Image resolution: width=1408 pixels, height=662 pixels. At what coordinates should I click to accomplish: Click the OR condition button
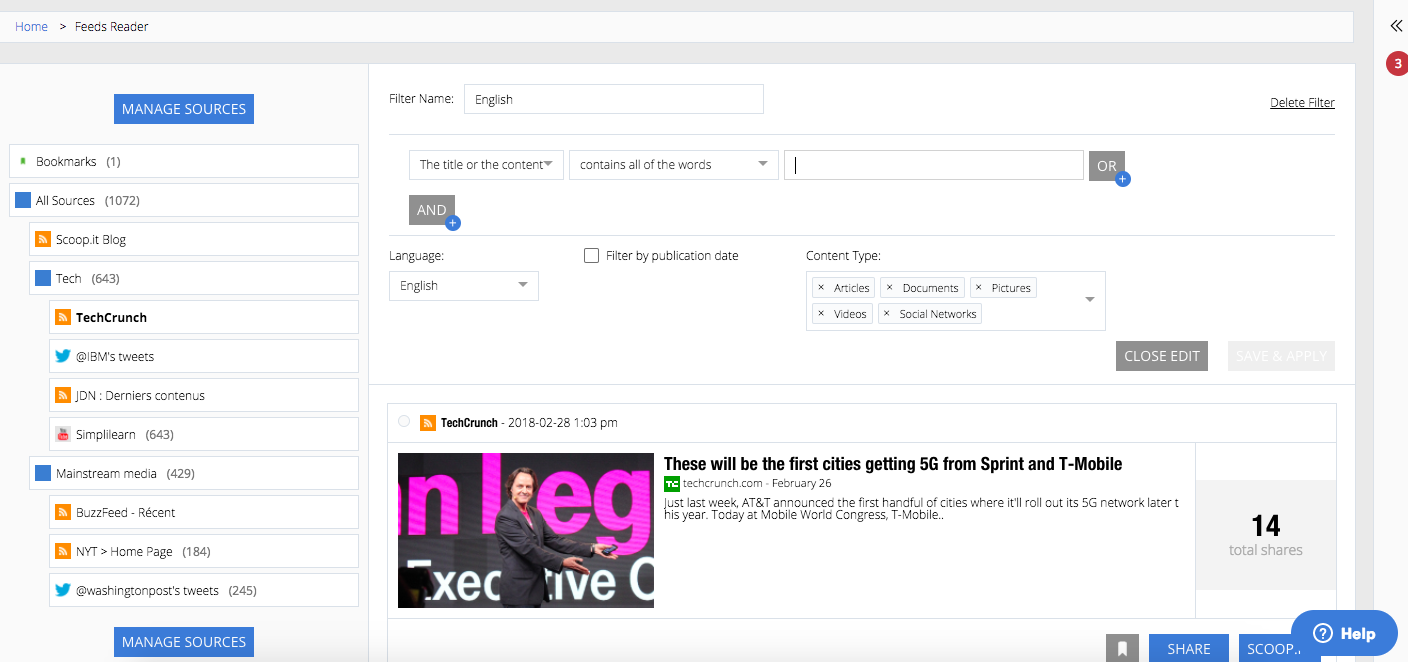pos(1106,166)
